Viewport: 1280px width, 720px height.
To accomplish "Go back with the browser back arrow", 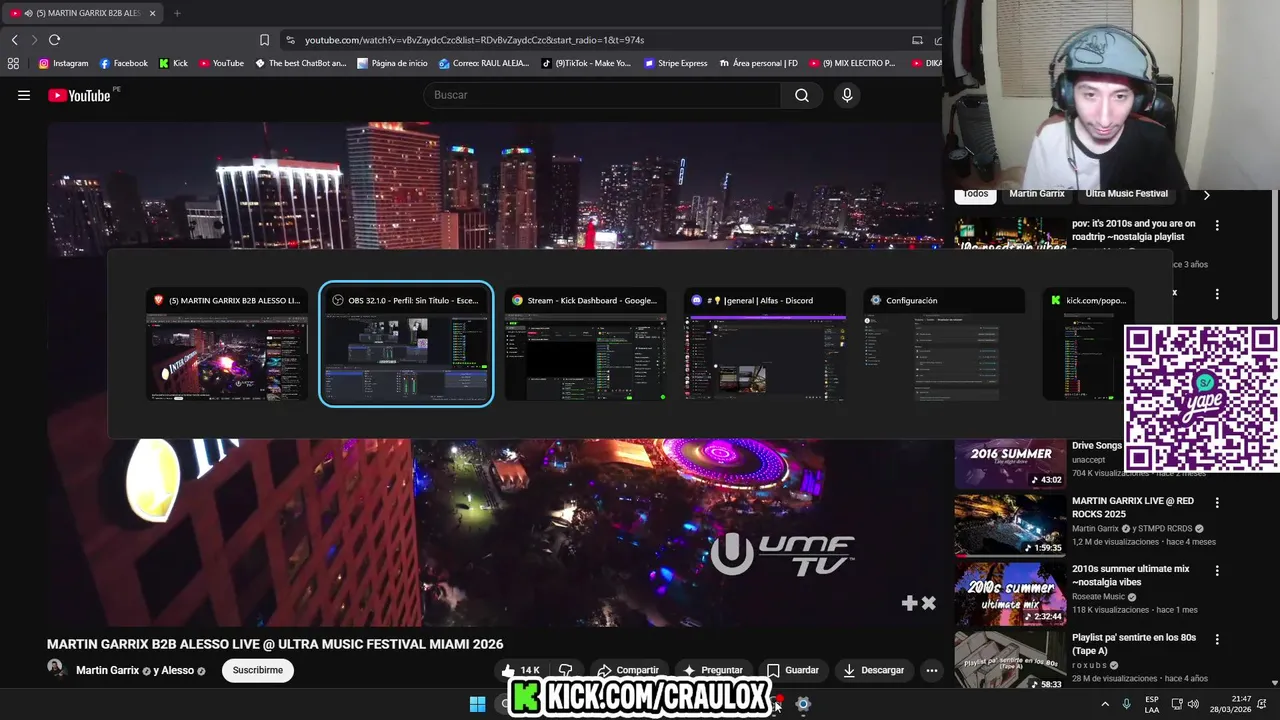I will coord(15,40).
